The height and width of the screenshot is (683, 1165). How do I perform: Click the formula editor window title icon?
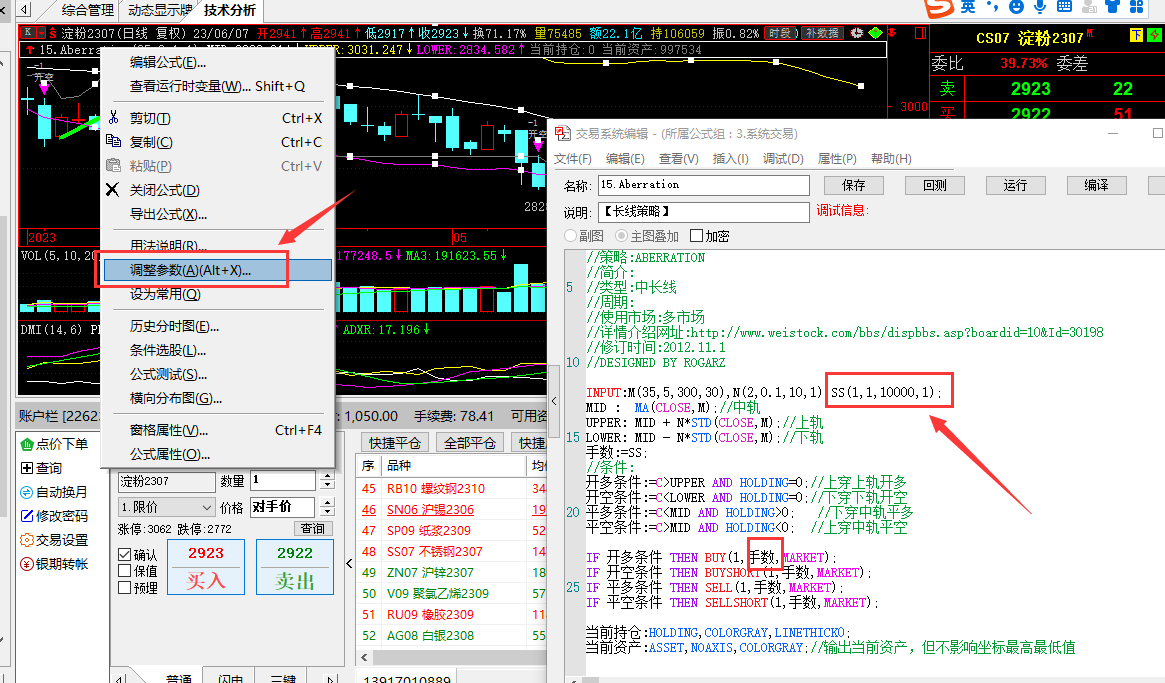[562, 134]
